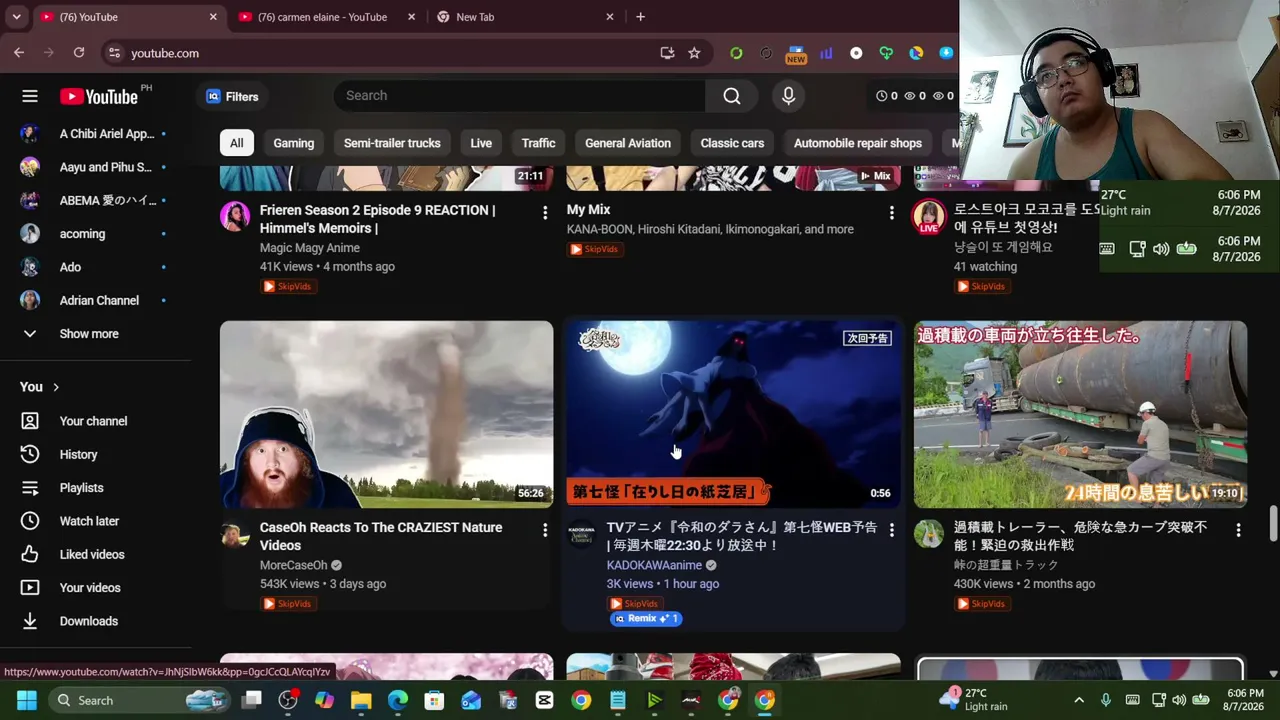Start voice search with microphone icon
Viewport: 1280px width, 720px height.
point(788,96)
